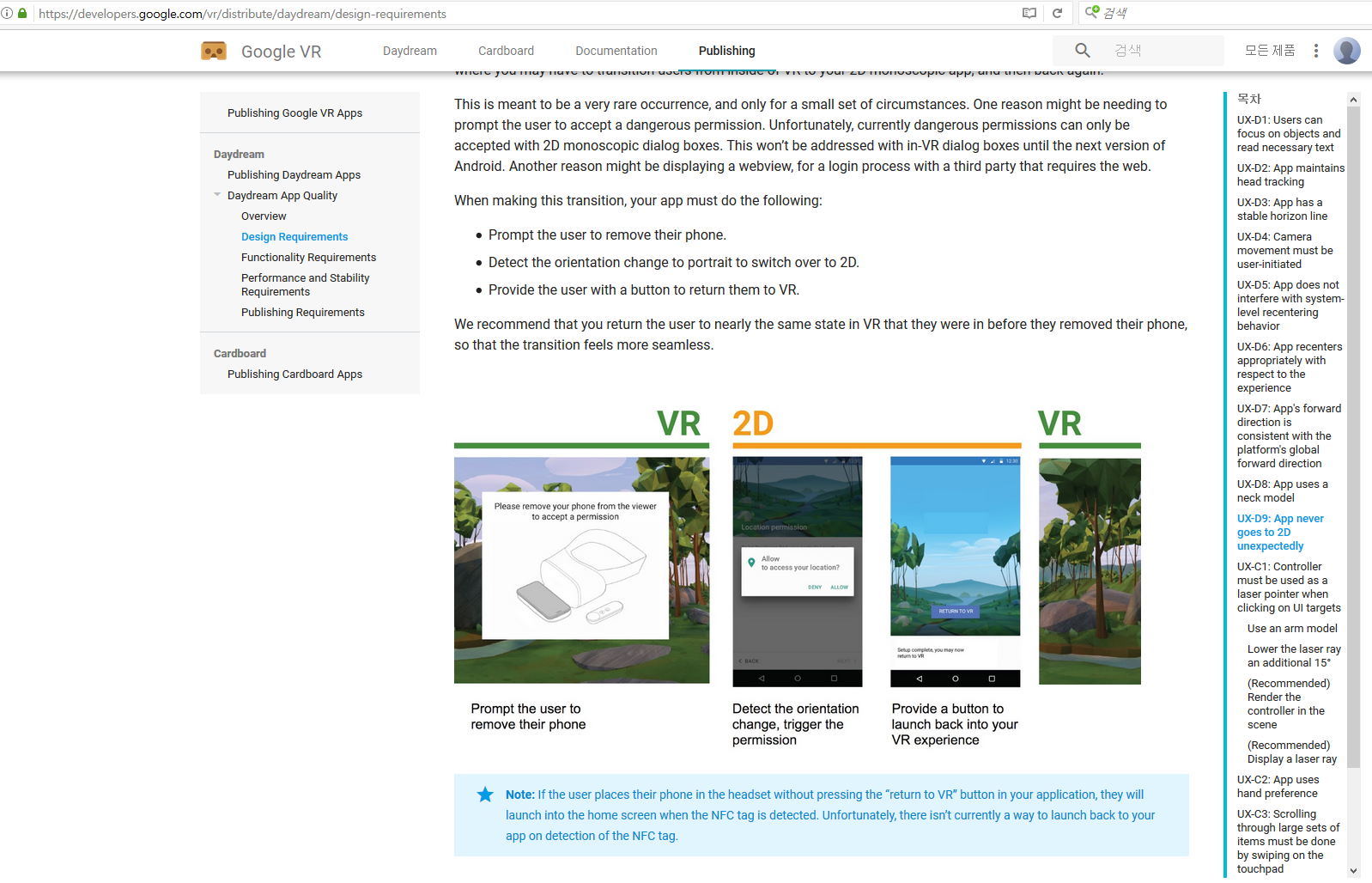Click the browser search engine icon
1372x883 pixels.
(x=1092, y=12)
